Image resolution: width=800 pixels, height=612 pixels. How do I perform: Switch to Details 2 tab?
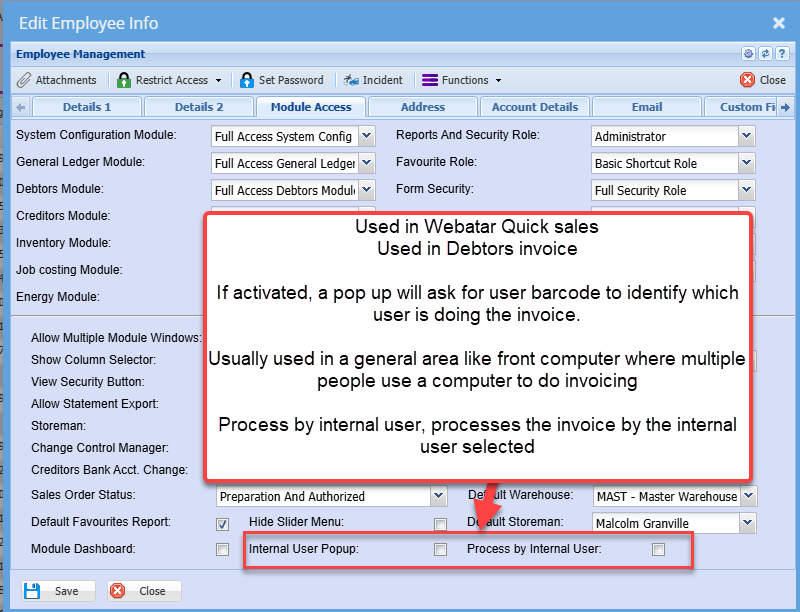tap(199, 107)
